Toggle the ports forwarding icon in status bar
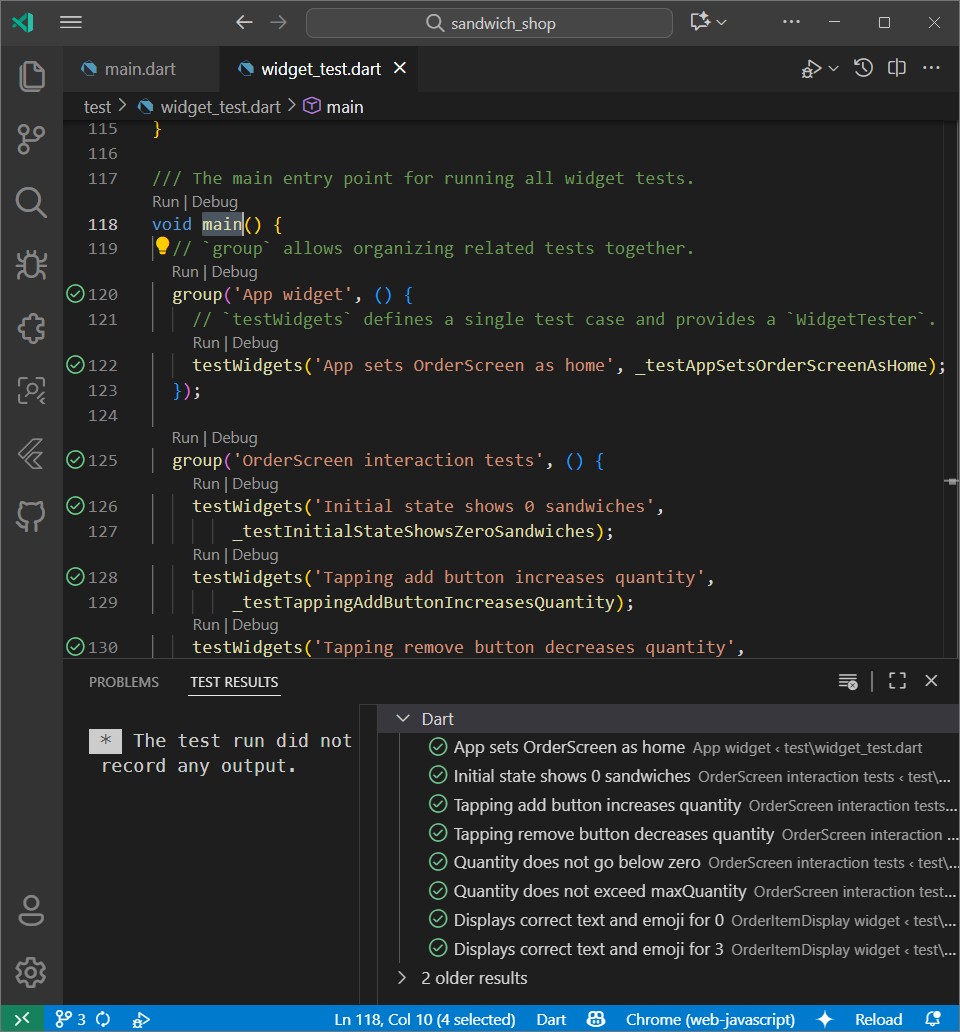This screenshot has height=1032, width=960. (141, 1019)
